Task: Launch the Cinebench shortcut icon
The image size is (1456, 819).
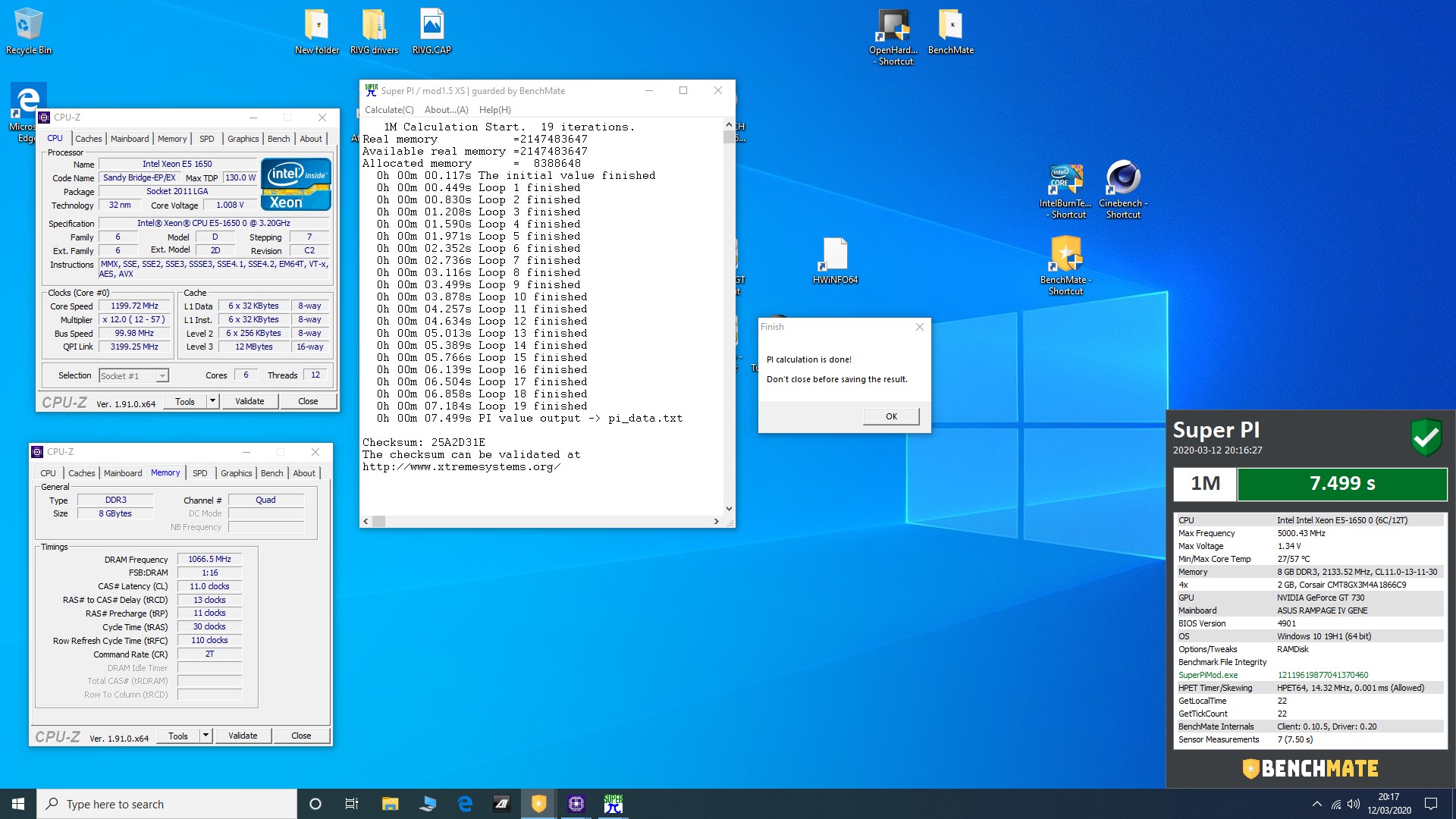Action: [x=1123, y=190]
